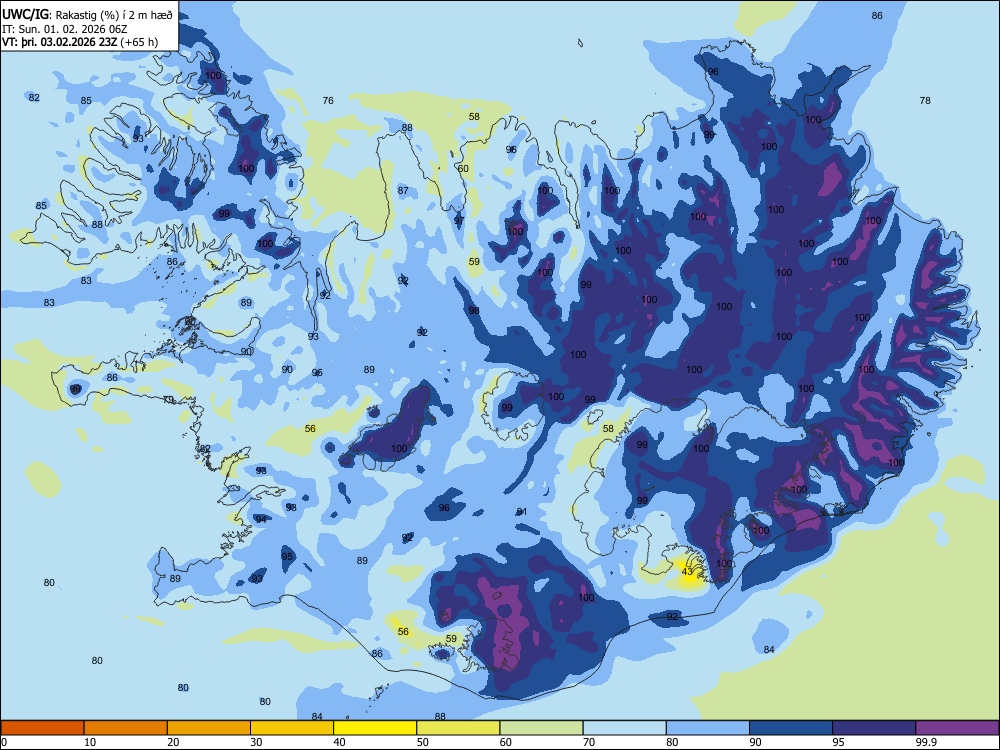Click the "50" legend tick label
This screenshot has height=750, width=1000.
coord(422,742)
